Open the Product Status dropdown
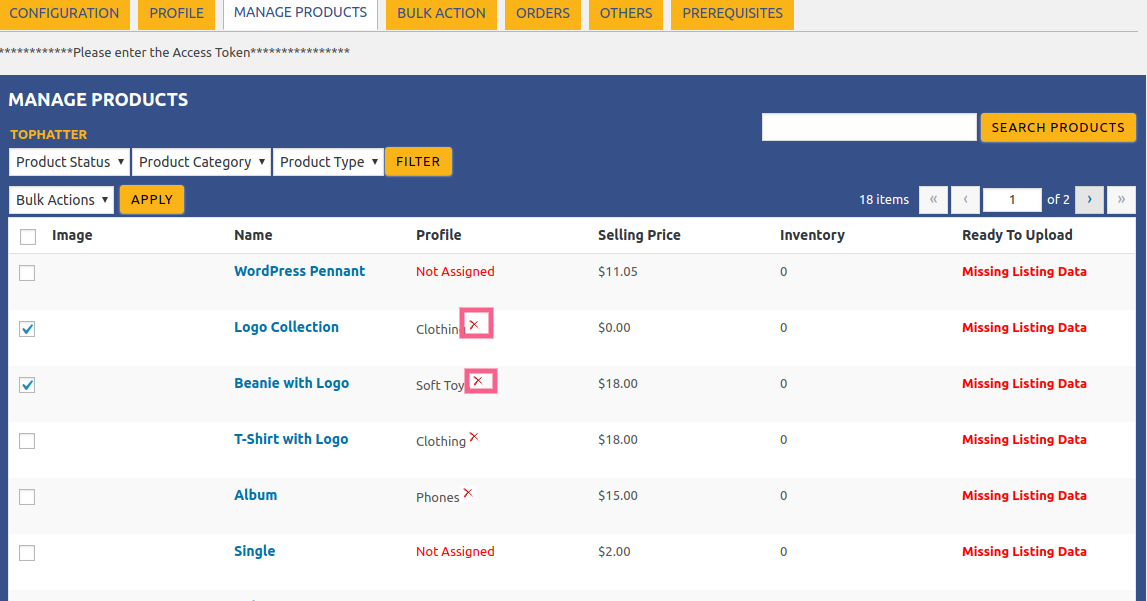Viewport: 1147px width, 601px height. click(70, 162)
